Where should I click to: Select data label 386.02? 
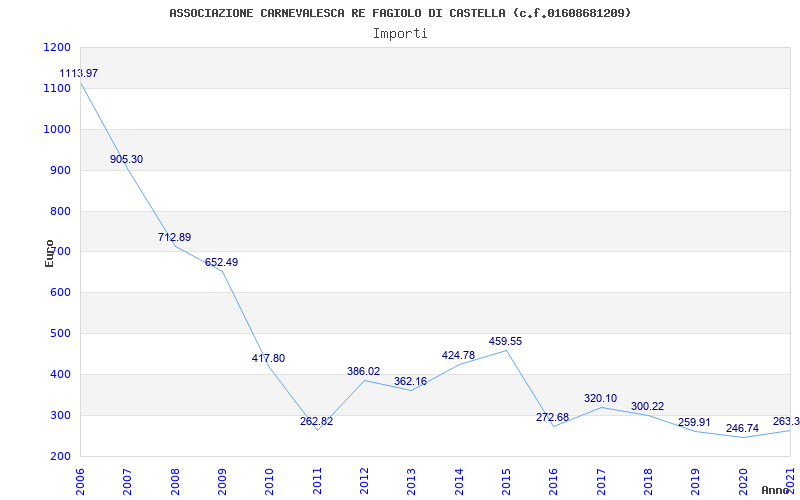(x=363, y=371)
